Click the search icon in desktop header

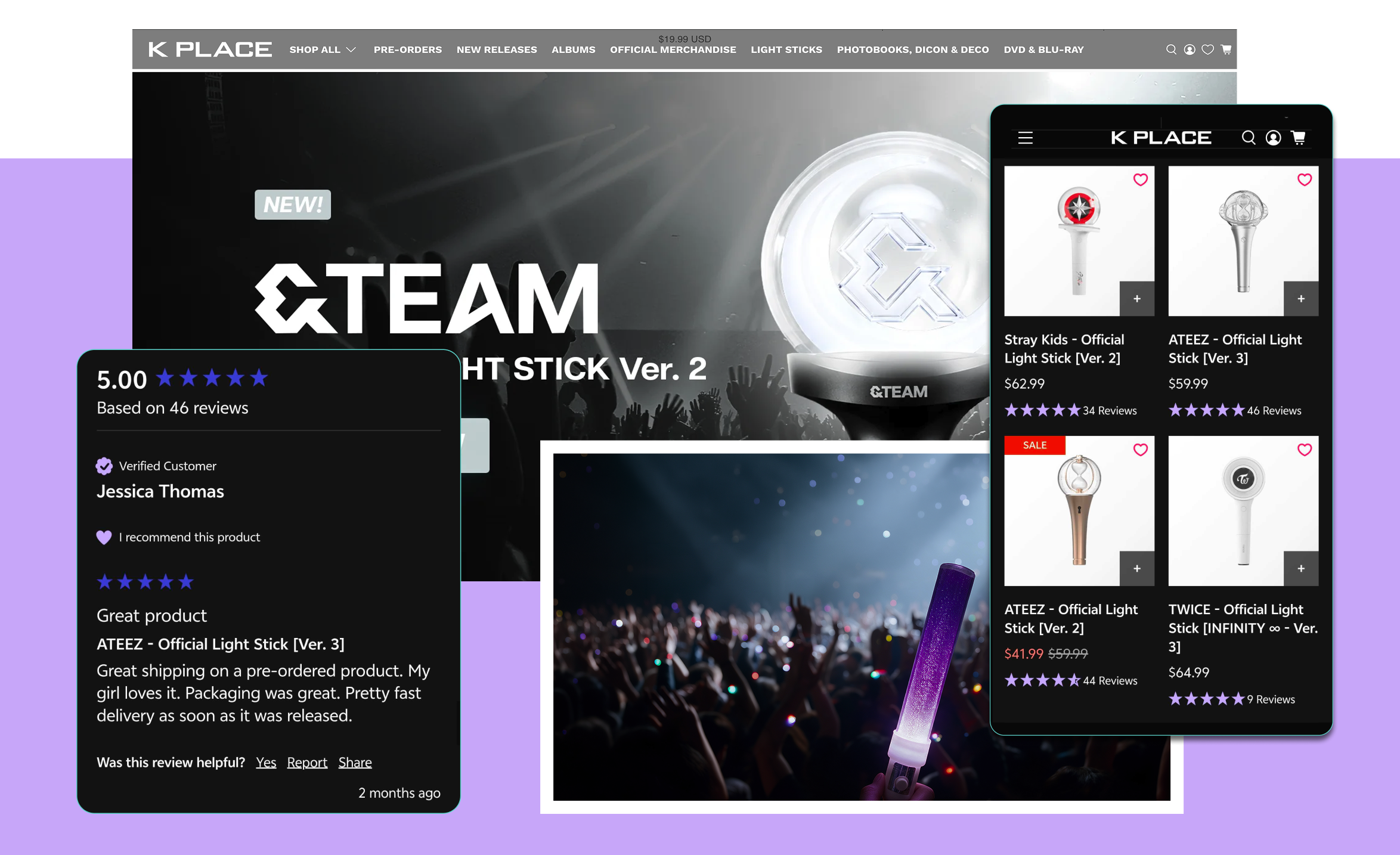(1171, 49)
